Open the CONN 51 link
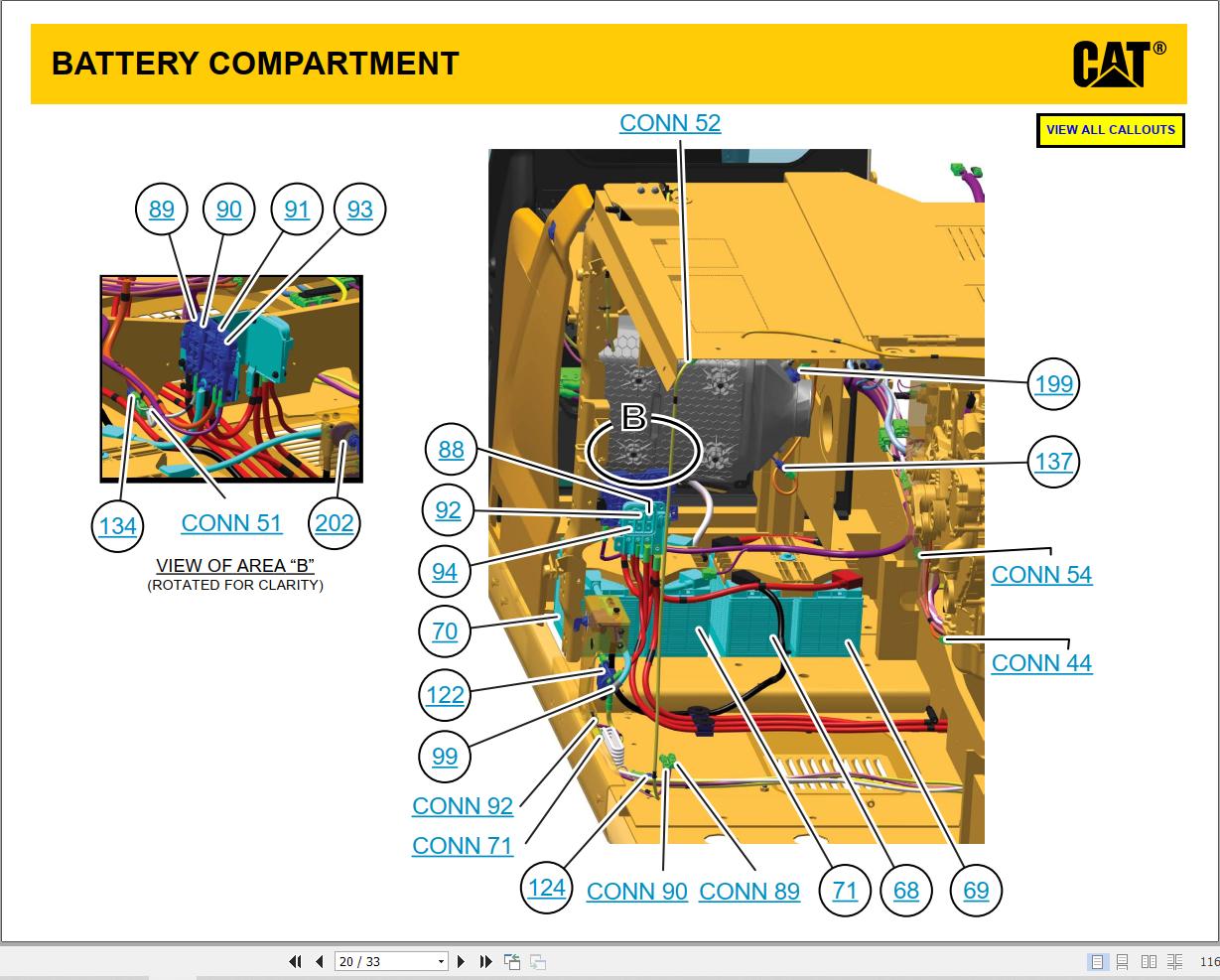The image size is (1220, 980). click(x=231, y=523)
